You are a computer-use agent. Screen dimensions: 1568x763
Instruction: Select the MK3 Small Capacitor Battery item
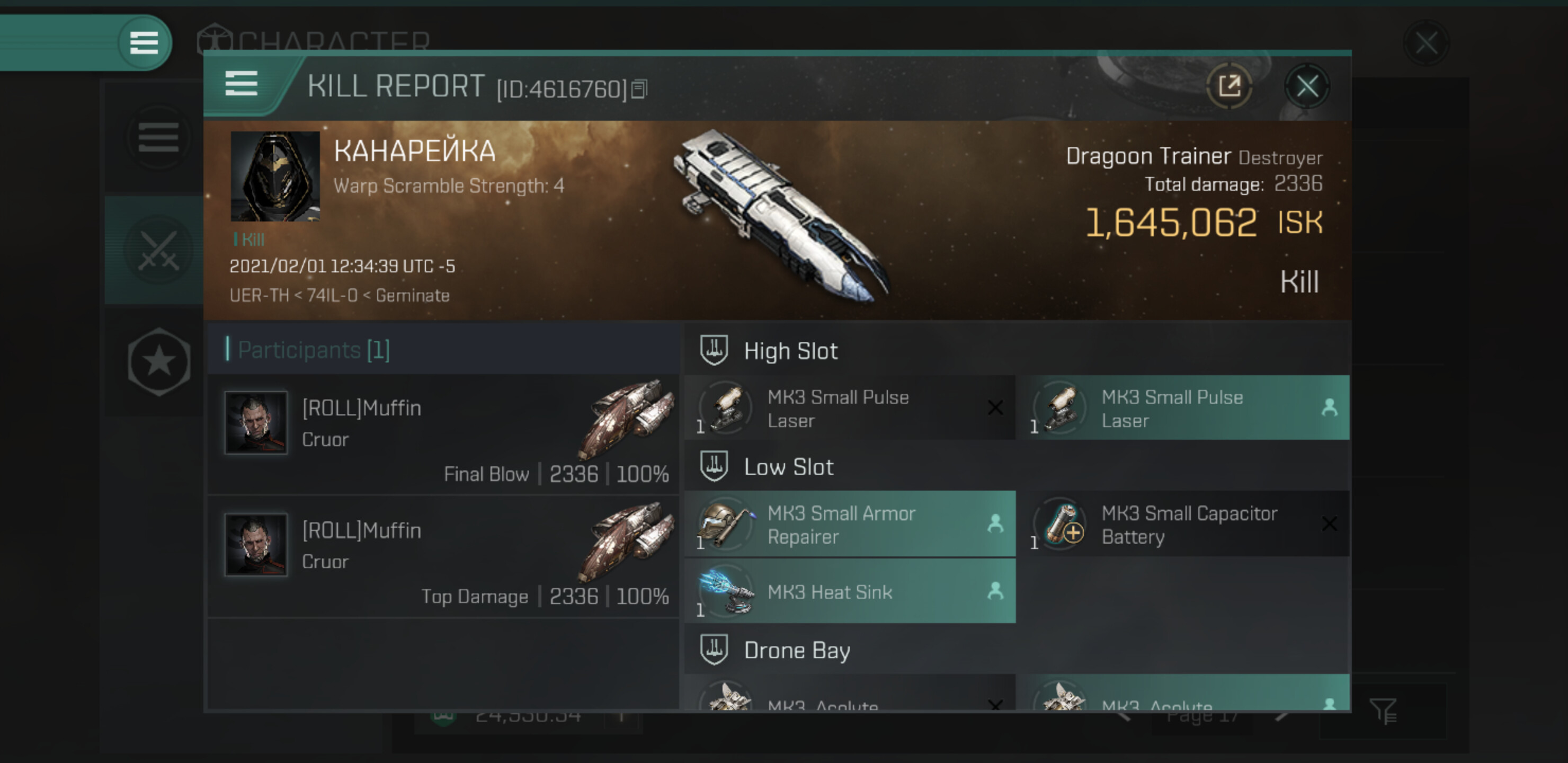(1185, 524)
